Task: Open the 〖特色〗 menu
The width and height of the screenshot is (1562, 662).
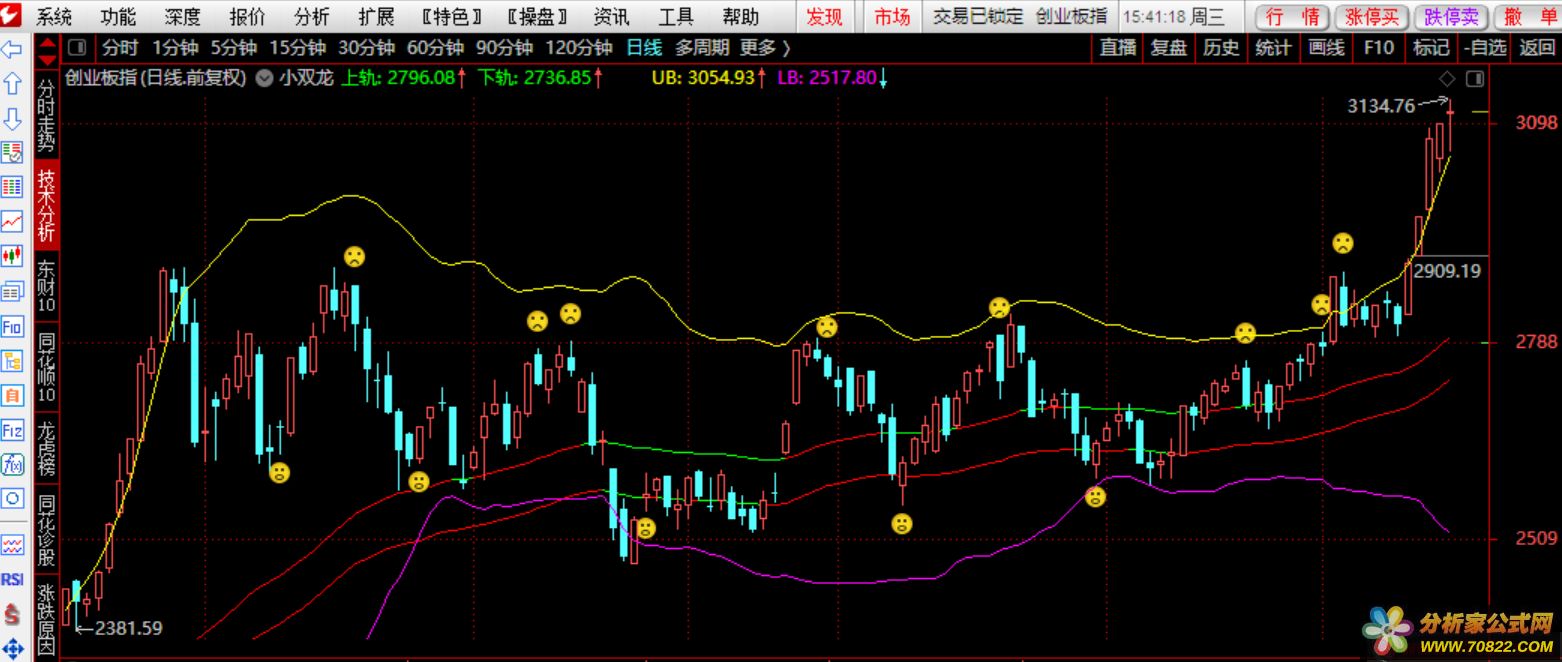Action: coord(452,16)
